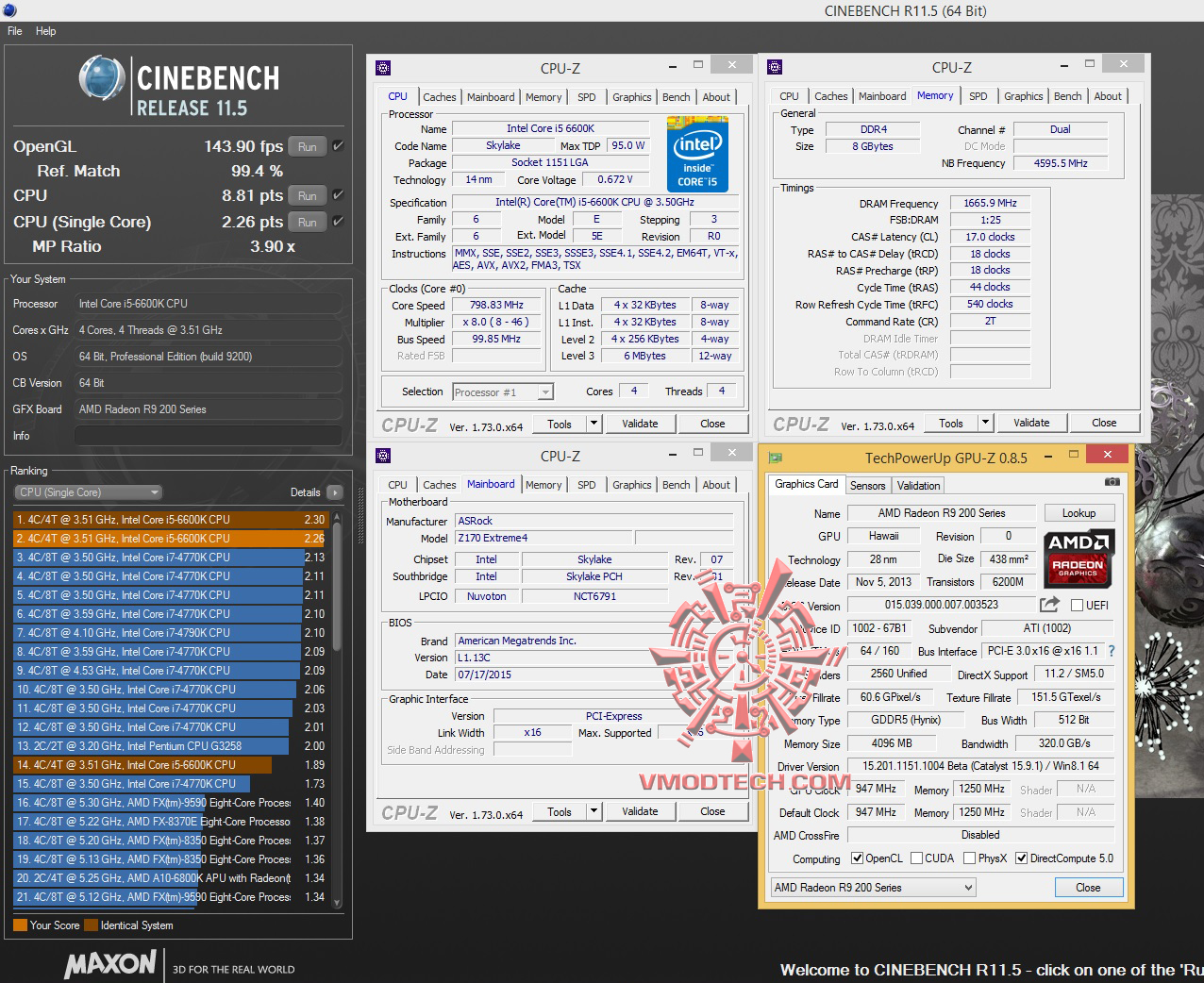Image resolution: width=1204 pixels, height=983 pixels.
Task: Expand Tools dropdown arrow in CPU-Z Mainboard window
Action: pos(594,811)
